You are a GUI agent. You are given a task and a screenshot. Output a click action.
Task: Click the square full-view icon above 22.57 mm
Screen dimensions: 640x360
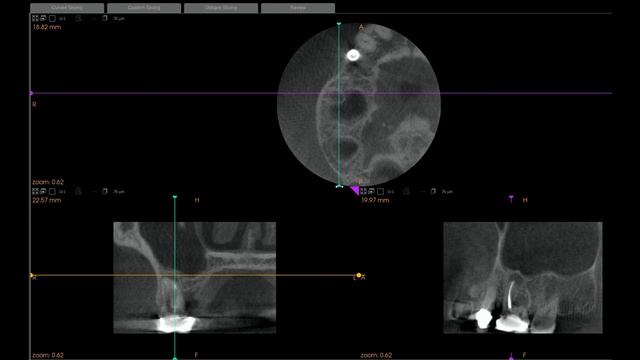click(x=52, y=191)
